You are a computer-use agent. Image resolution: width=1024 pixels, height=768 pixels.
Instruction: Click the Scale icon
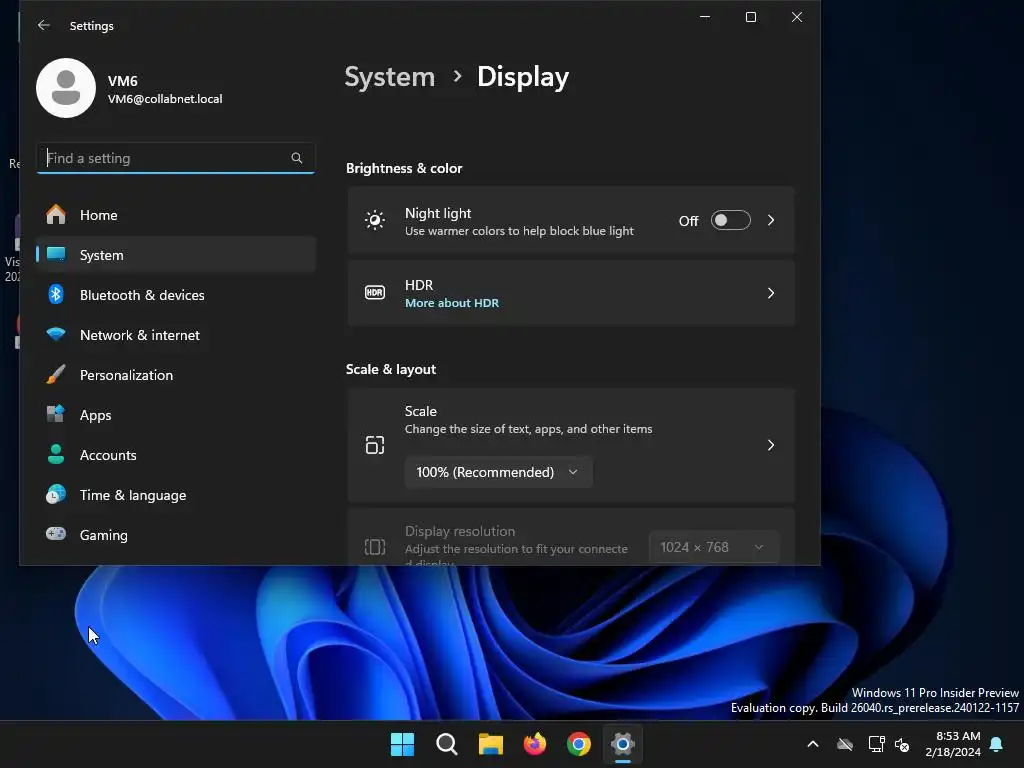pos(375,445)
